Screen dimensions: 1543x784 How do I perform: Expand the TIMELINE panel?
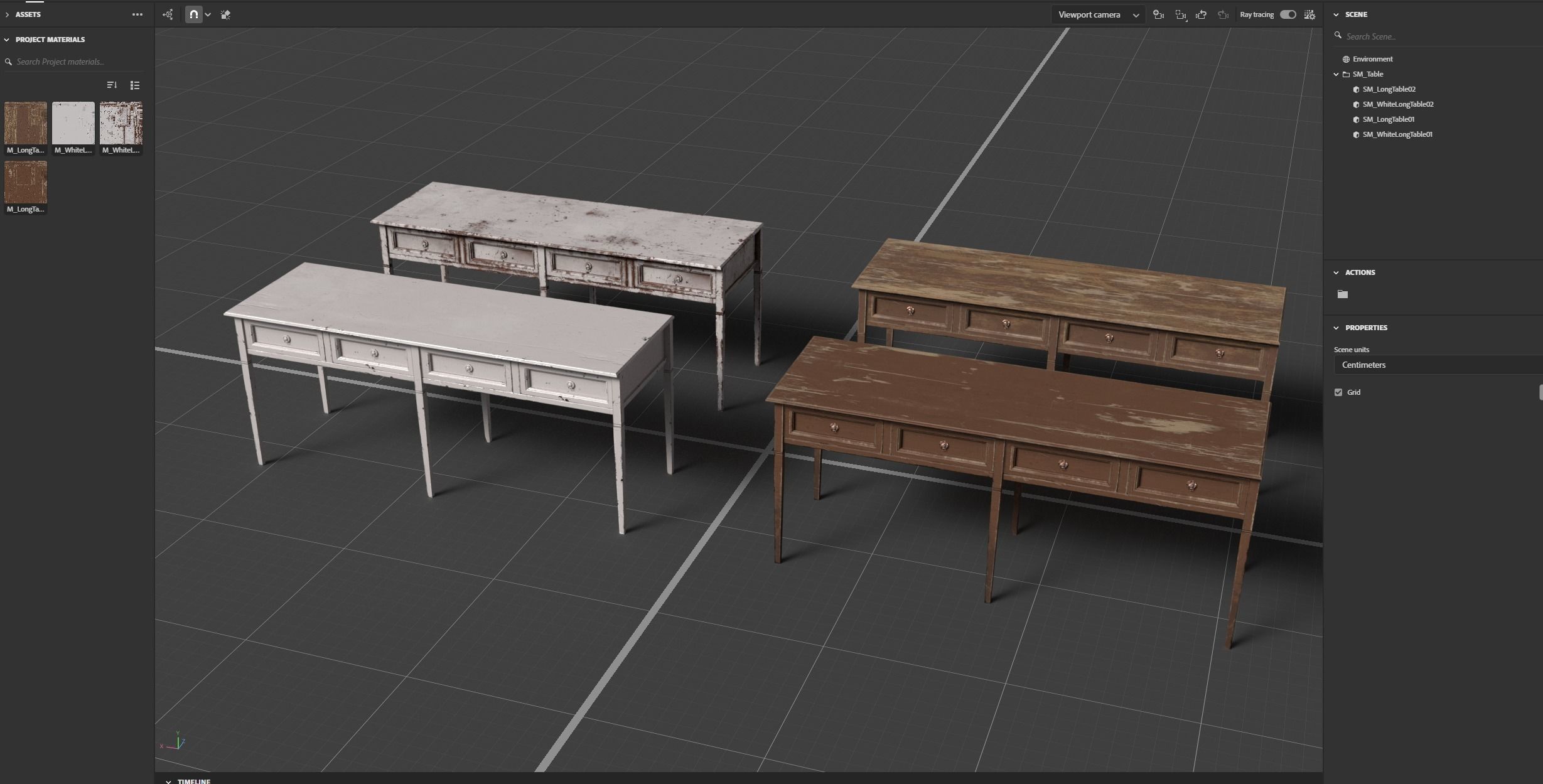pyautogui.click(x=168, y=781)
